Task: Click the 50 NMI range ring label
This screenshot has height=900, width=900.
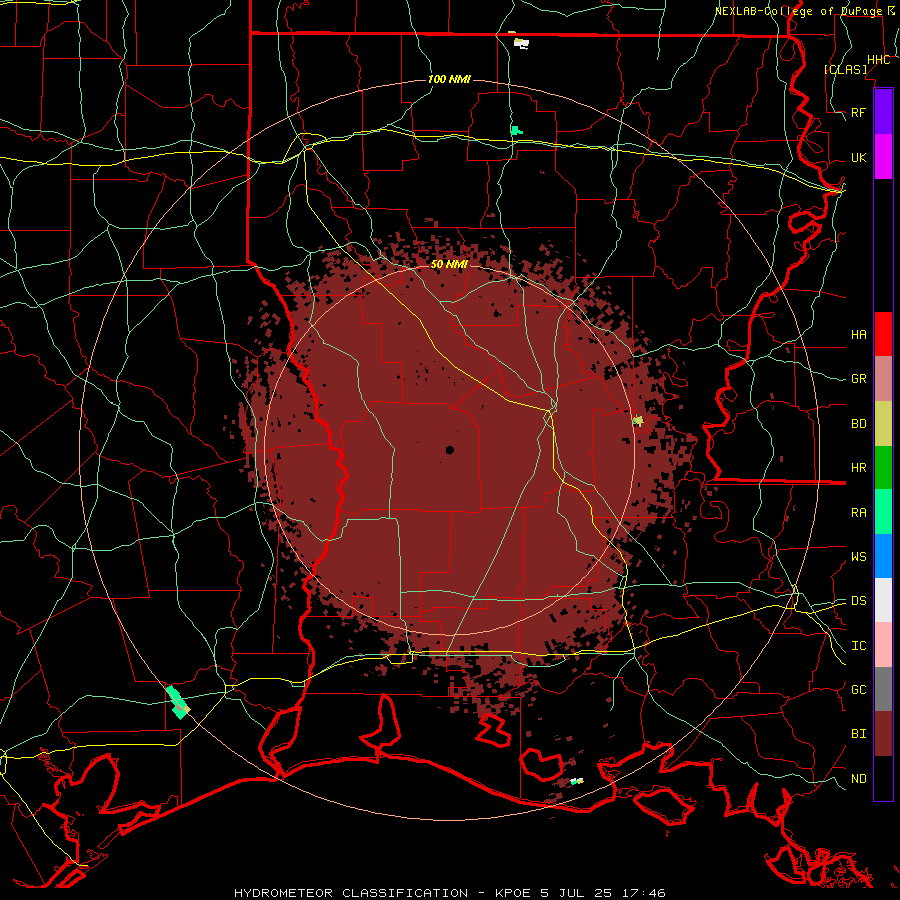Action: (x=449, y=265)
